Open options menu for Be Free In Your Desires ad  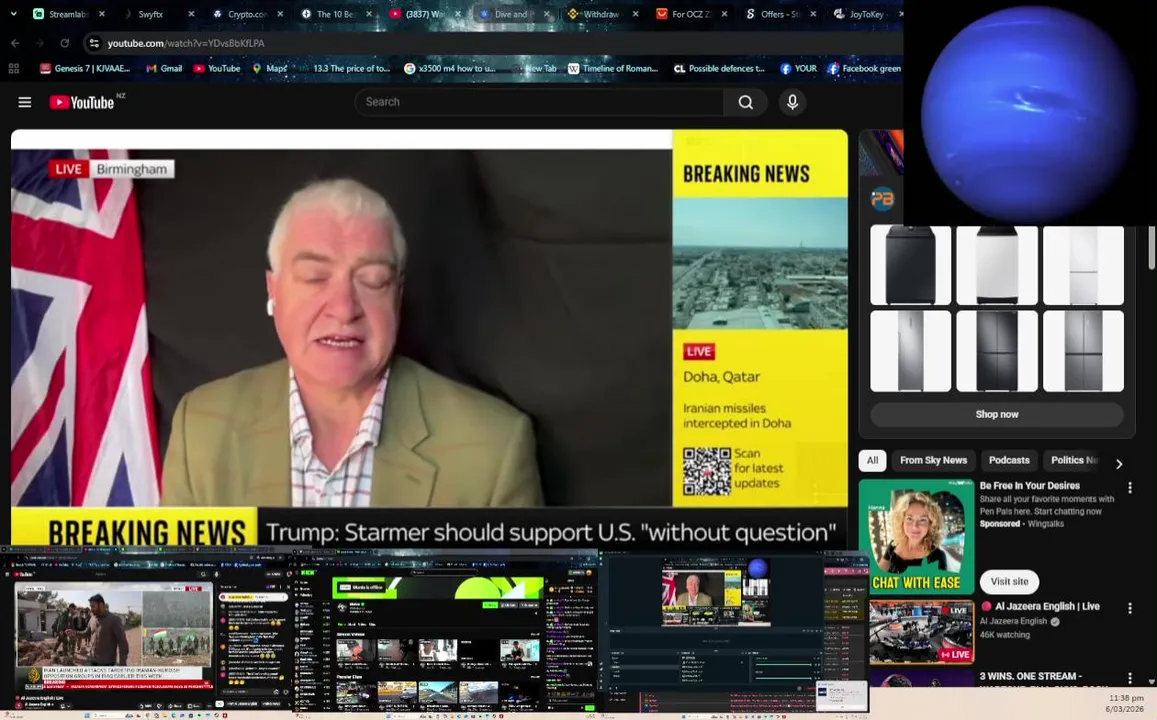[1130, 488]
